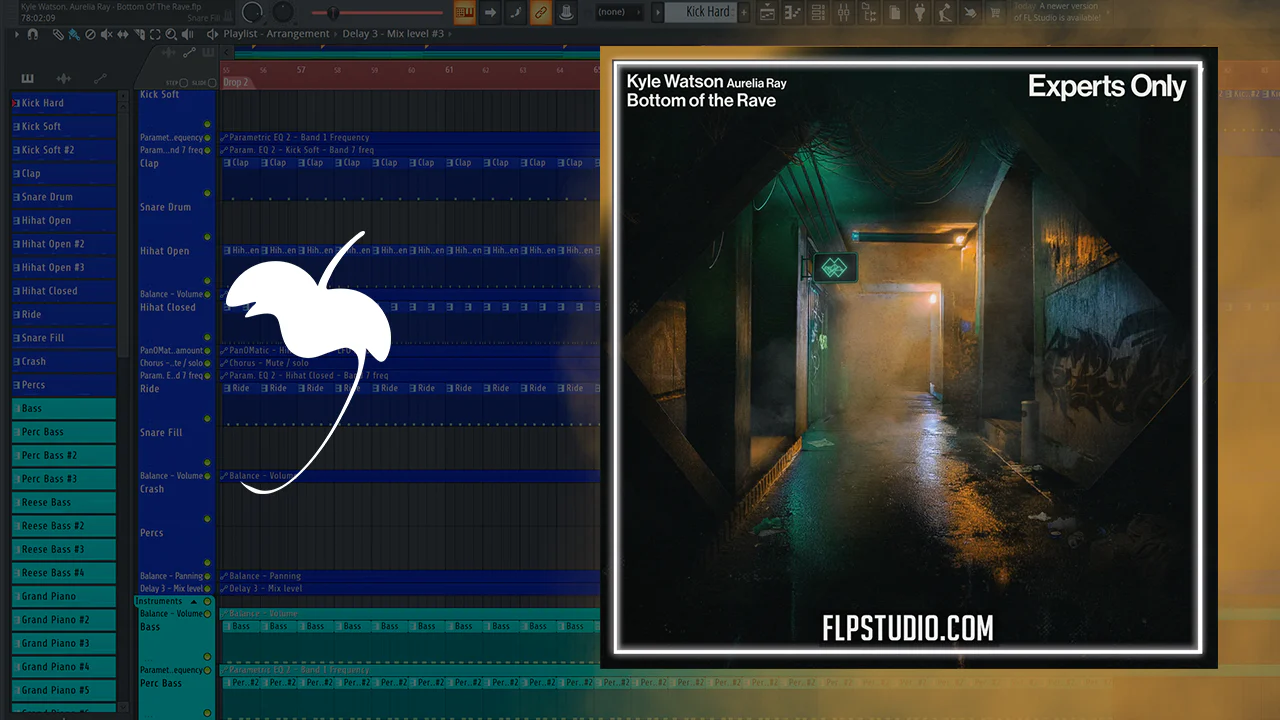1280x720 pixels.
Task: Select the marquee select tool
Action: pos(154,34)
